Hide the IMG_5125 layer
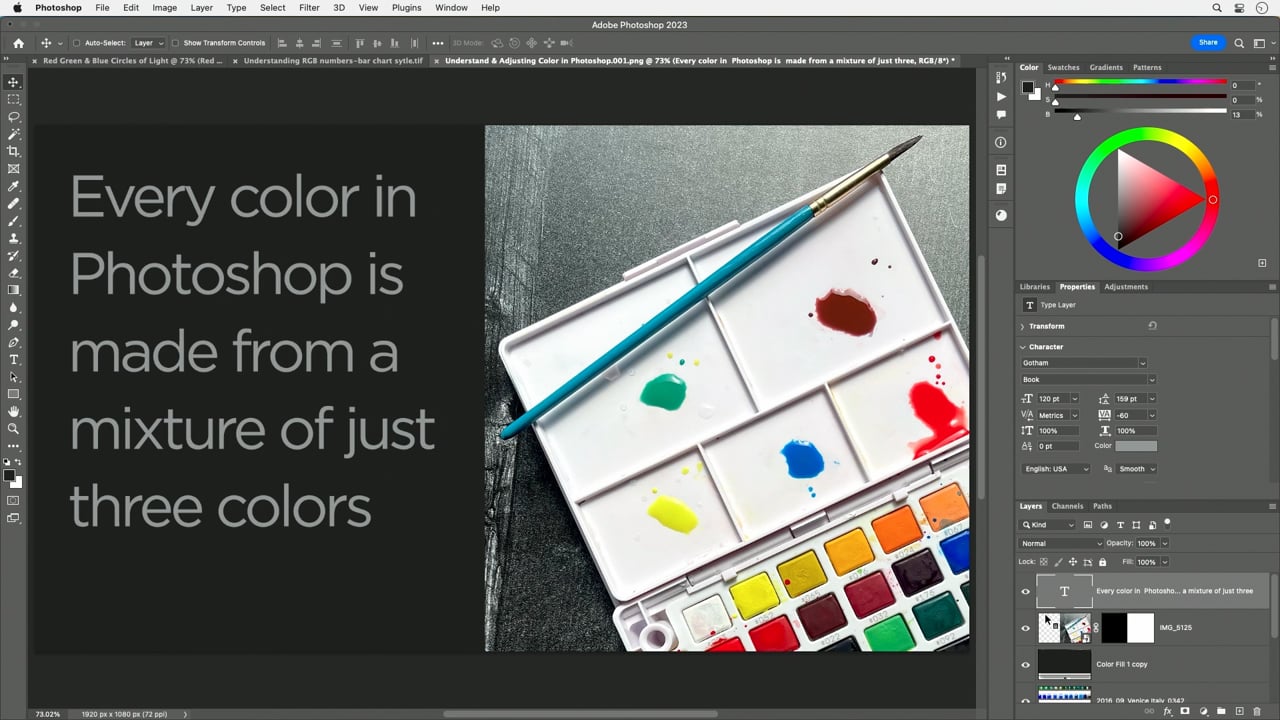This screenshot has width=1280, height=720. tap(1025, 628)
